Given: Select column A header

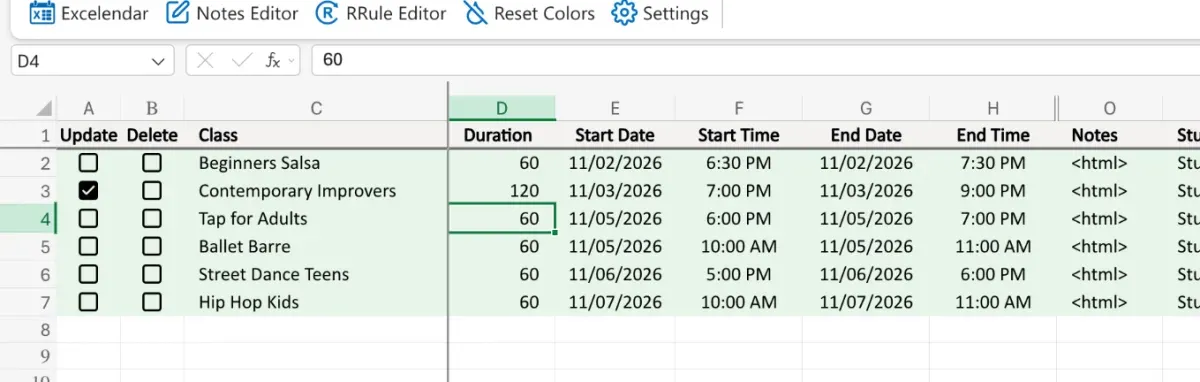Looking at the screenshot, I should pos(89,108).
